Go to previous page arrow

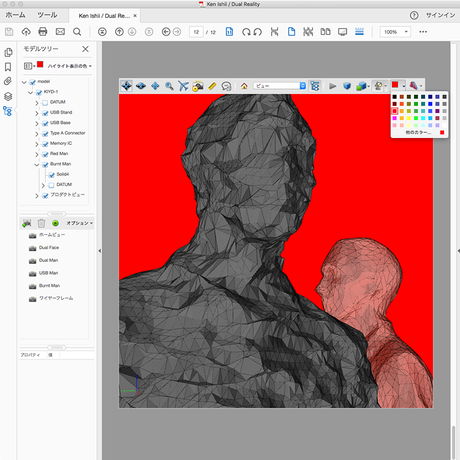[x=119, y=32]
